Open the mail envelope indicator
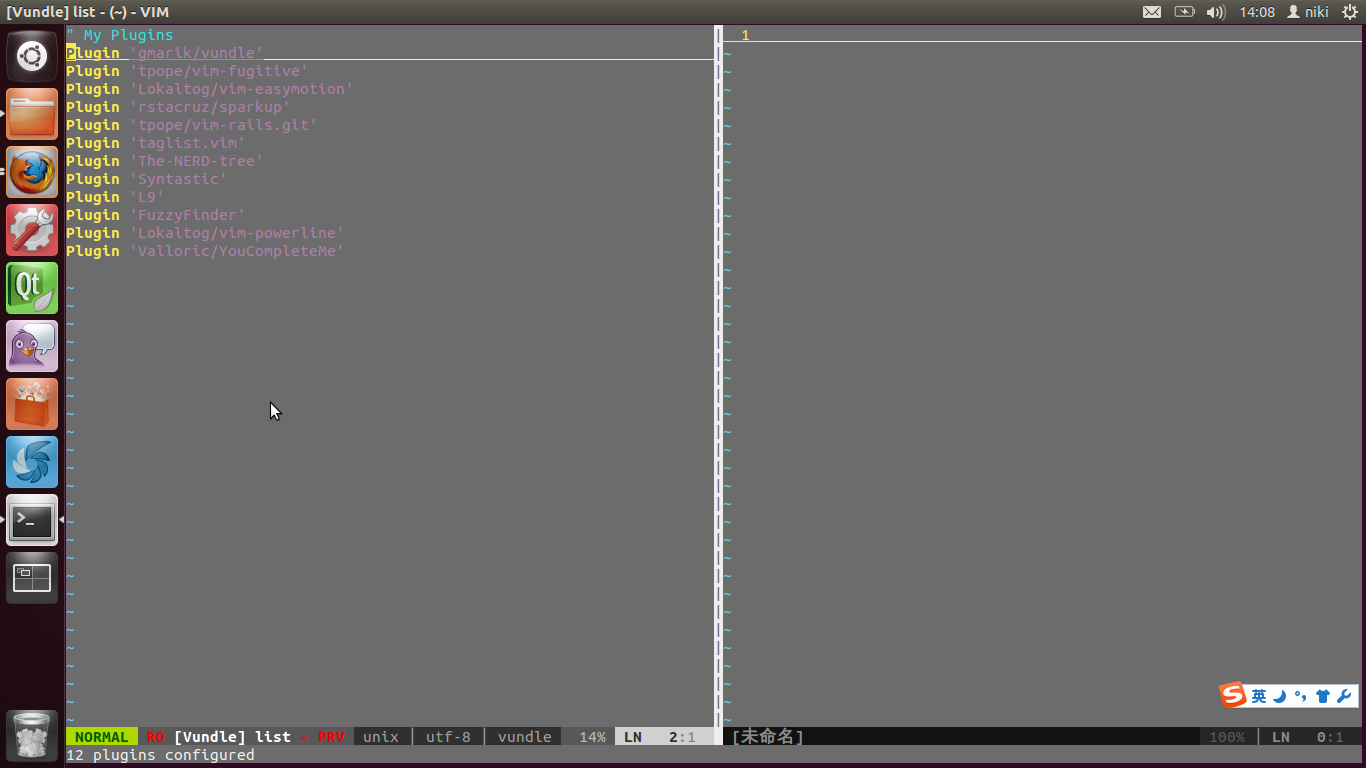The height and width of the screenshot is (768, 1366). coord(1152,12)
